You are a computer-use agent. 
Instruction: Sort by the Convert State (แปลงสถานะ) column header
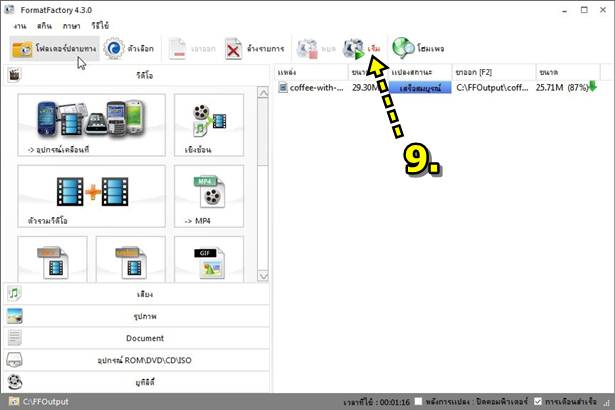point(420,72)
